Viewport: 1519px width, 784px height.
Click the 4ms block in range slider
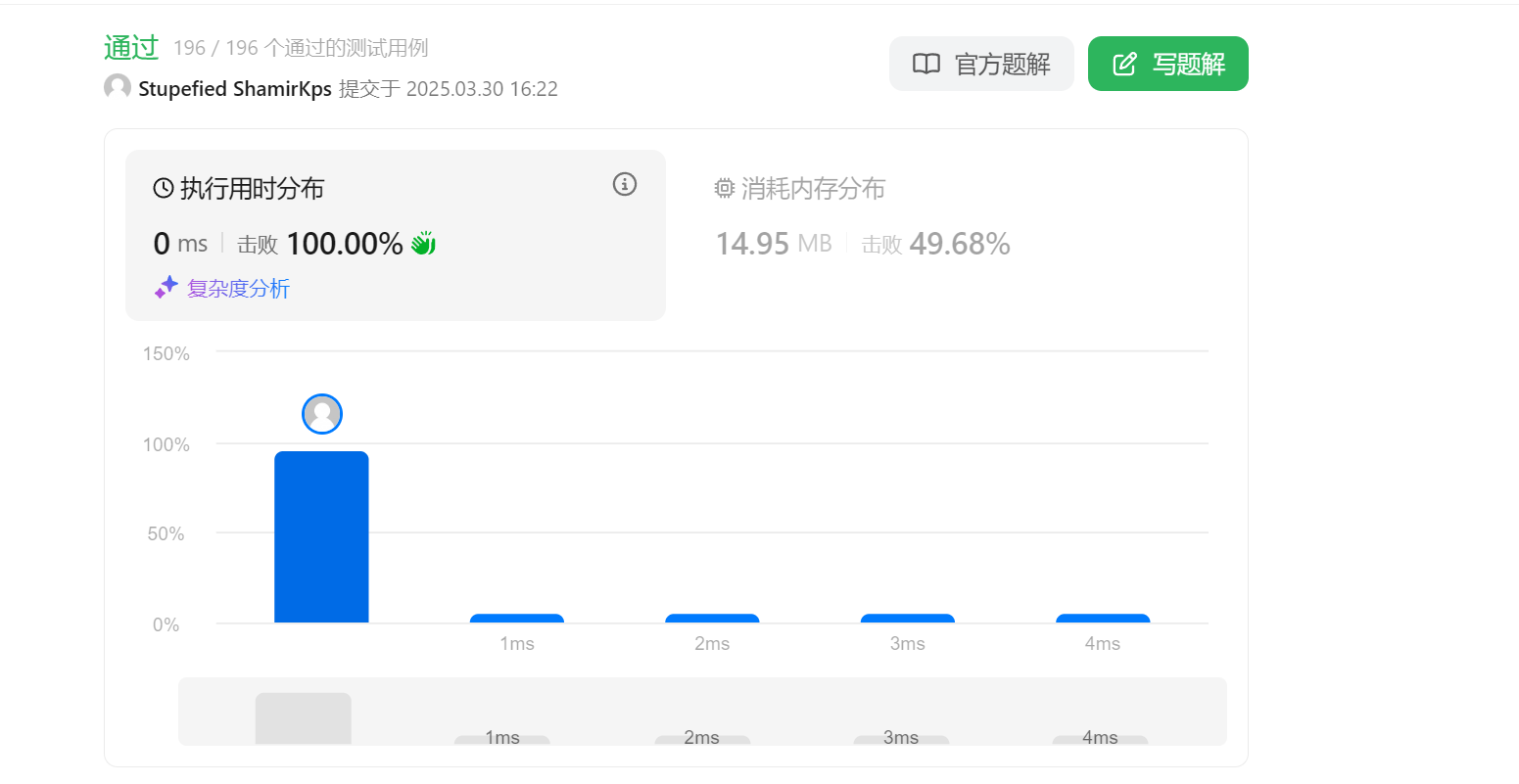(1100, 740)
